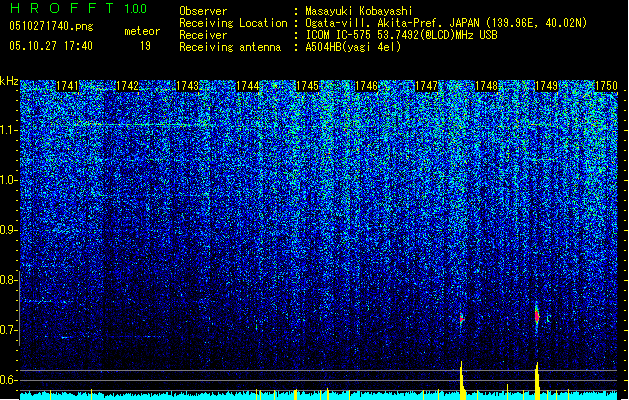Screen dimensions: 629x400
Task: Click the Receiving antenna label
Action: click(230, 47)
